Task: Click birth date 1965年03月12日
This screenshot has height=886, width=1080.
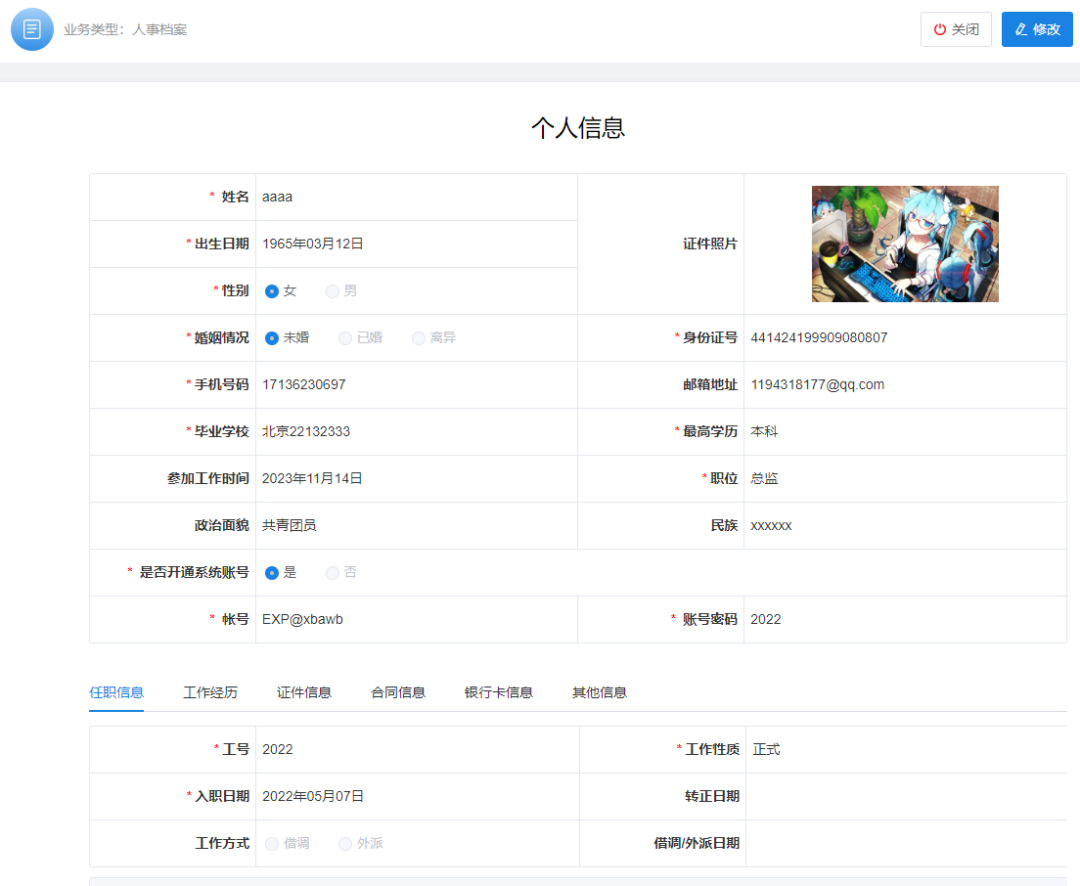Action: click(313, 244)
